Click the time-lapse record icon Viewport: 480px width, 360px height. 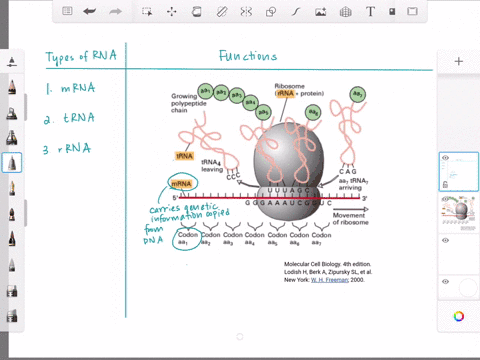pyautogui.click(x=392, y=12)
